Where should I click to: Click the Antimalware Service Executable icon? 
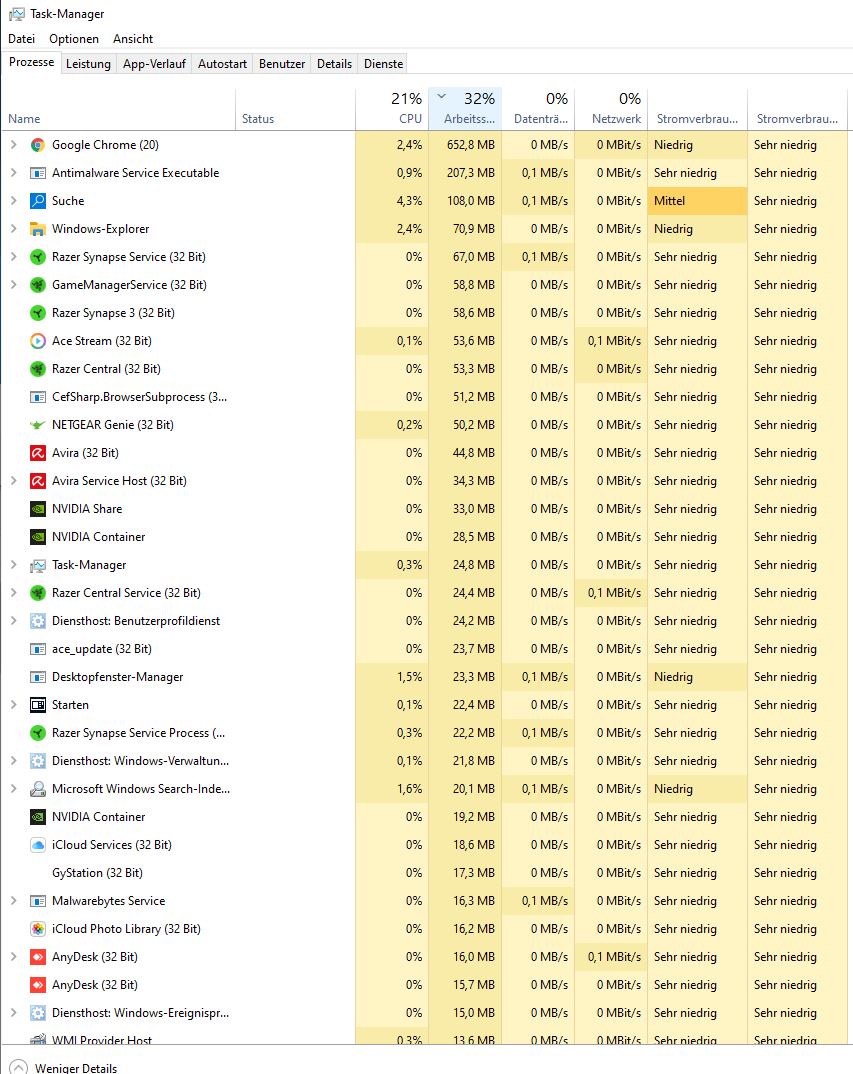click(x=38, y=173)
